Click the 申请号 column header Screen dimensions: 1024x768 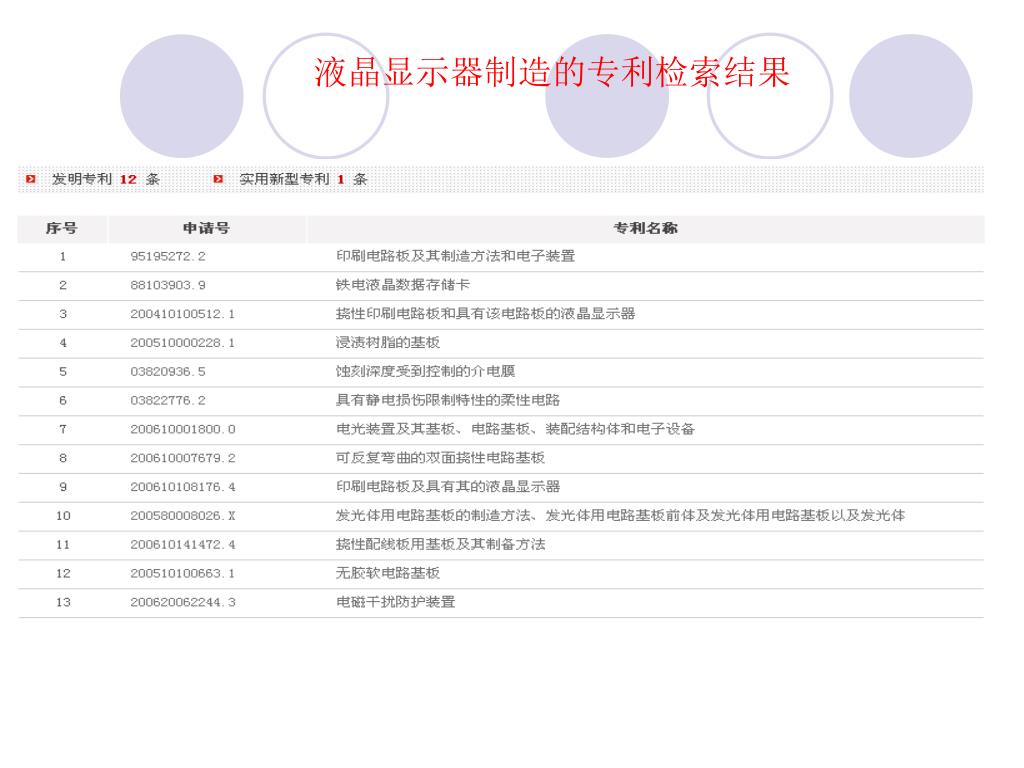[206, 228]
